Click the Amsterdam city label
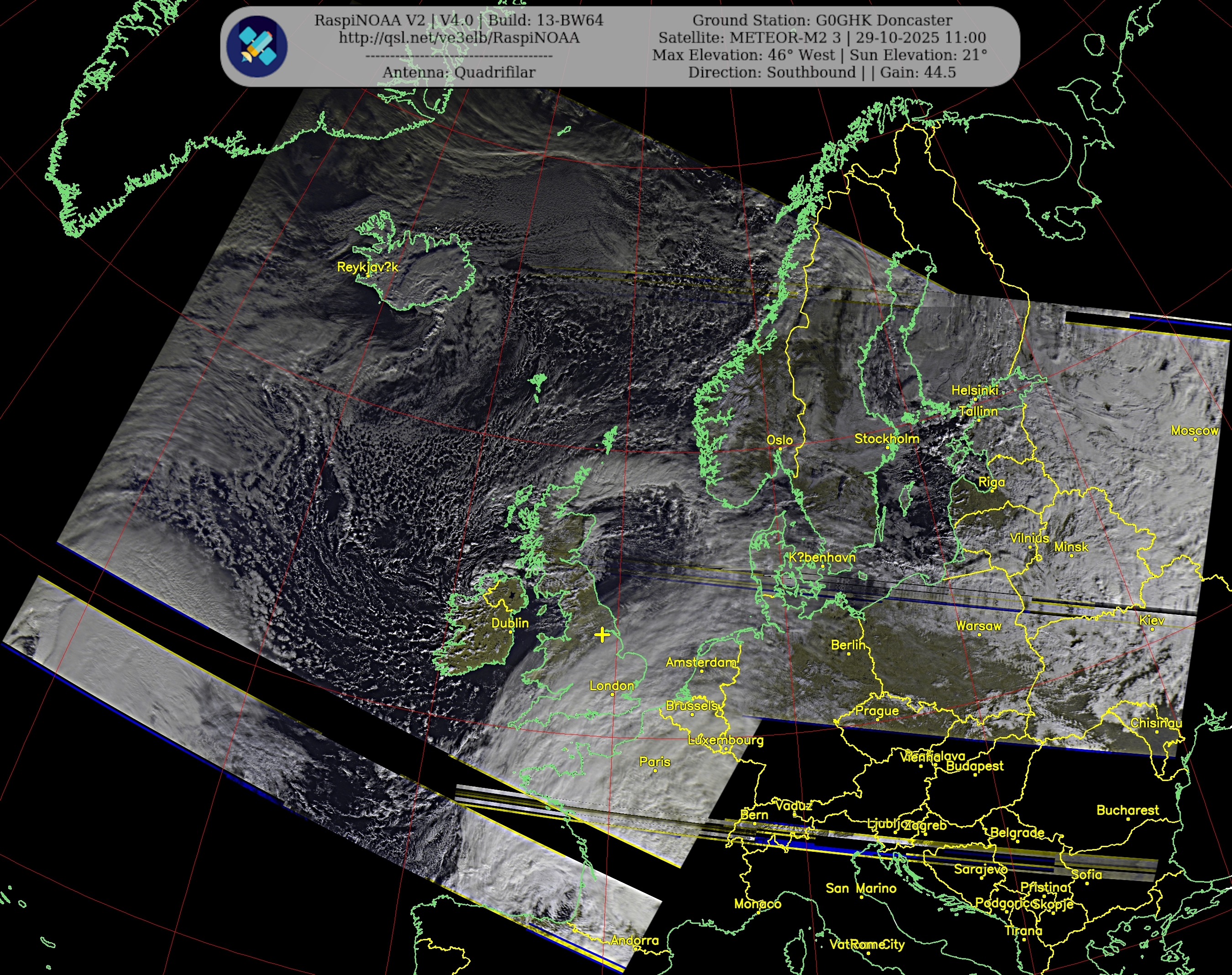The width and height of the screenshot is (1232, 975). pos(701,662)
